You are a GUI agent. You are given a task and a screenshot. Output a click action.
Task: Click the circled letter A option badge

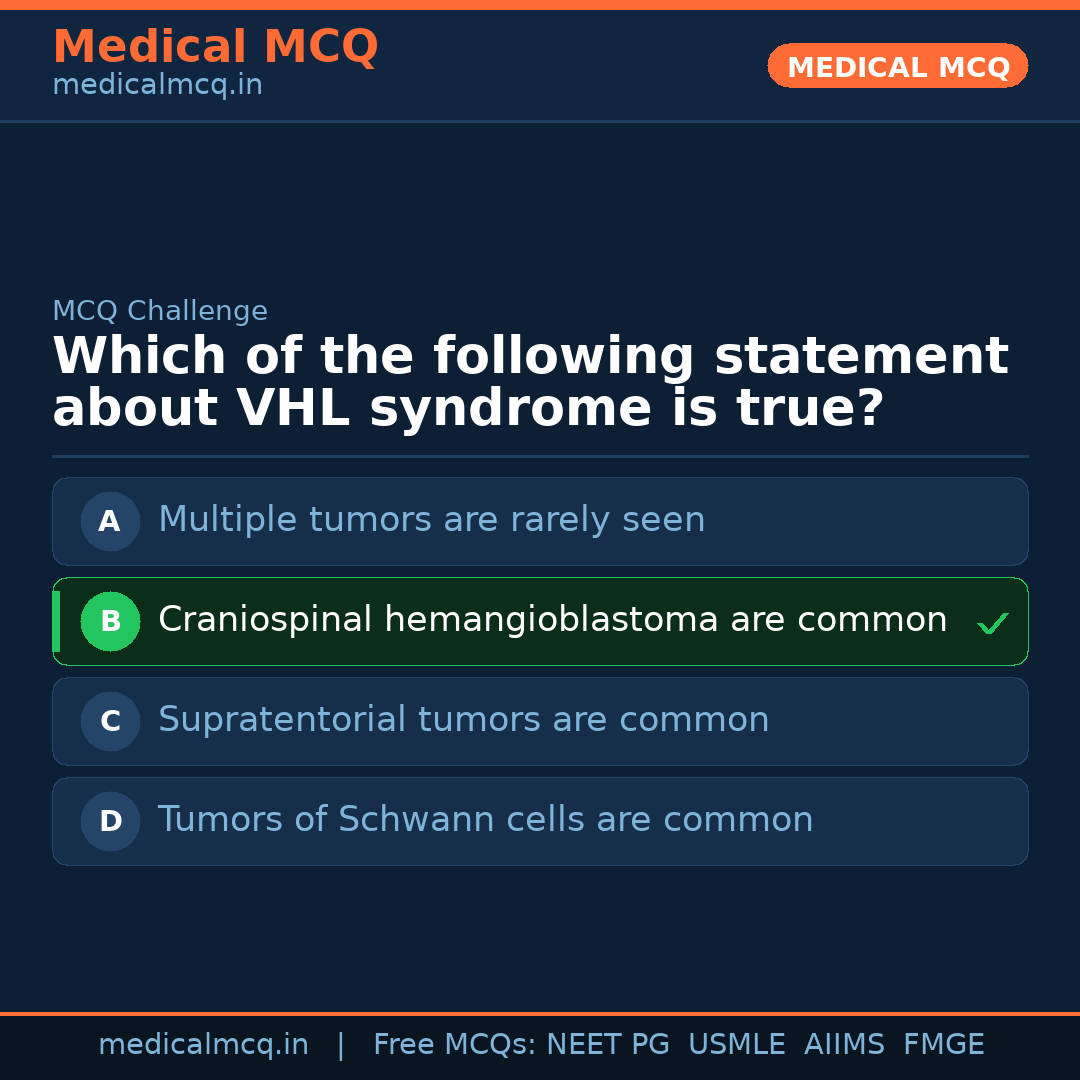coord(110,521)
